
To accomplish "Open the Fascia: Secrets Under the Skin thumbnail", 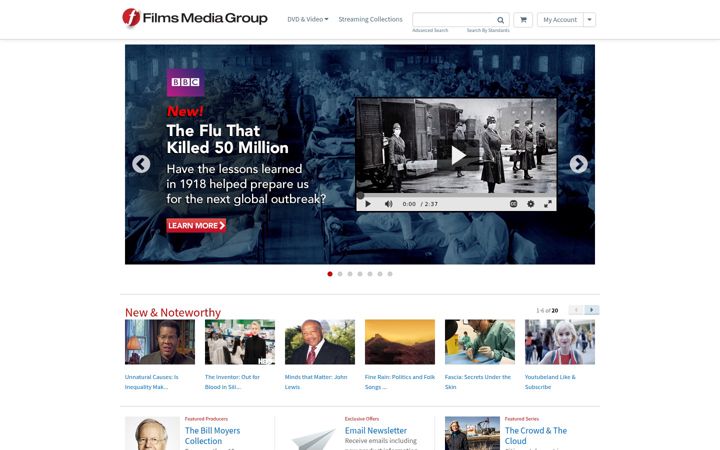I will (x=480, y=342).
